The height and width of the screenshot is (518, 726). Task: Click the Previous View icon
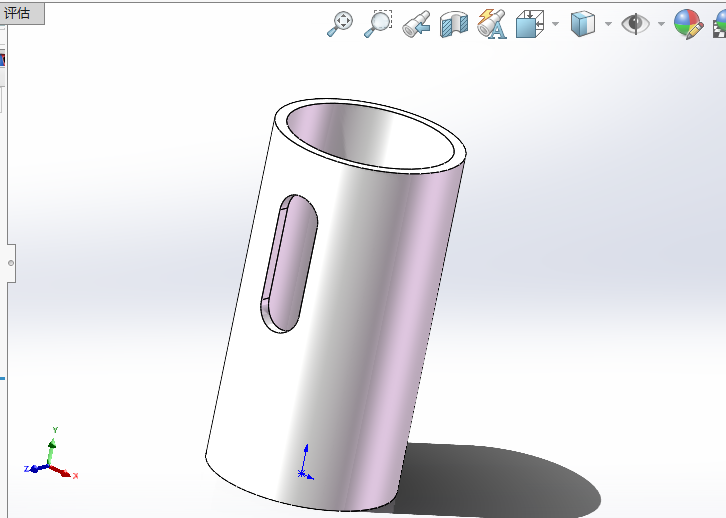pos(416,24)
